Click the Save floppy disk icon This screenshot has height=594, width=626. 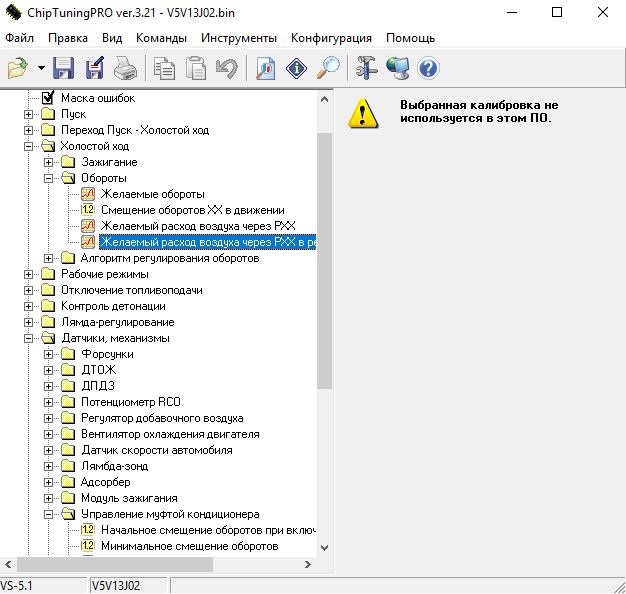[x=64, y=68]
